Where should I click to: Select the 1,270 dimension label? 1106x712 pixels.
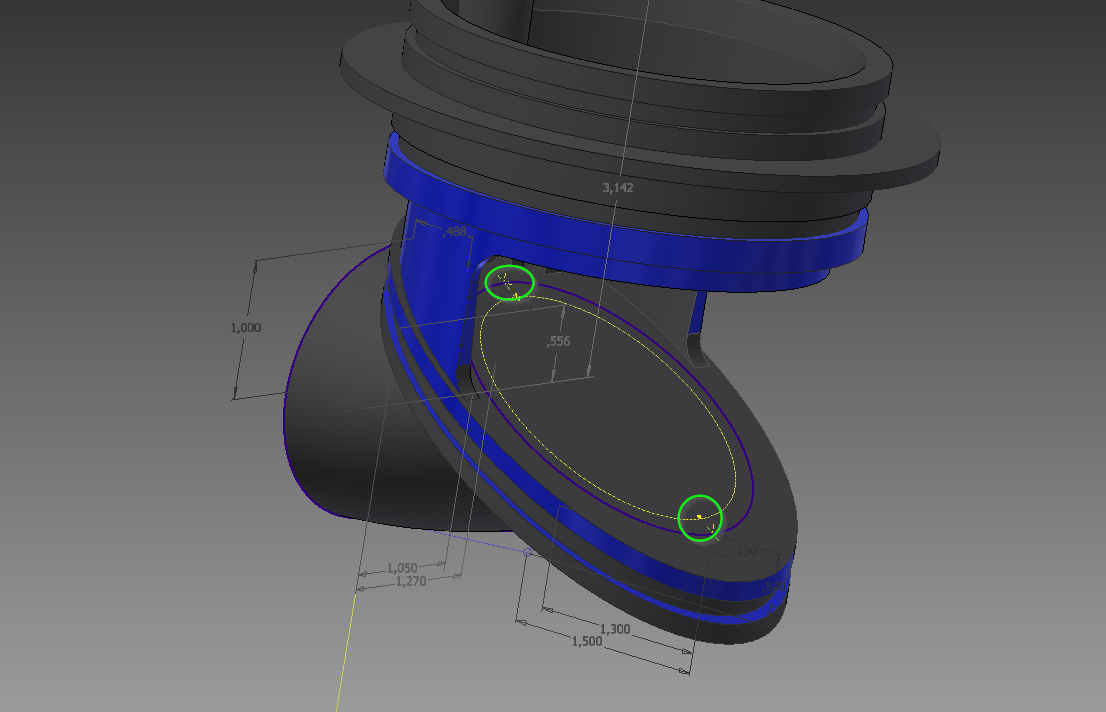tap(412, 580)
